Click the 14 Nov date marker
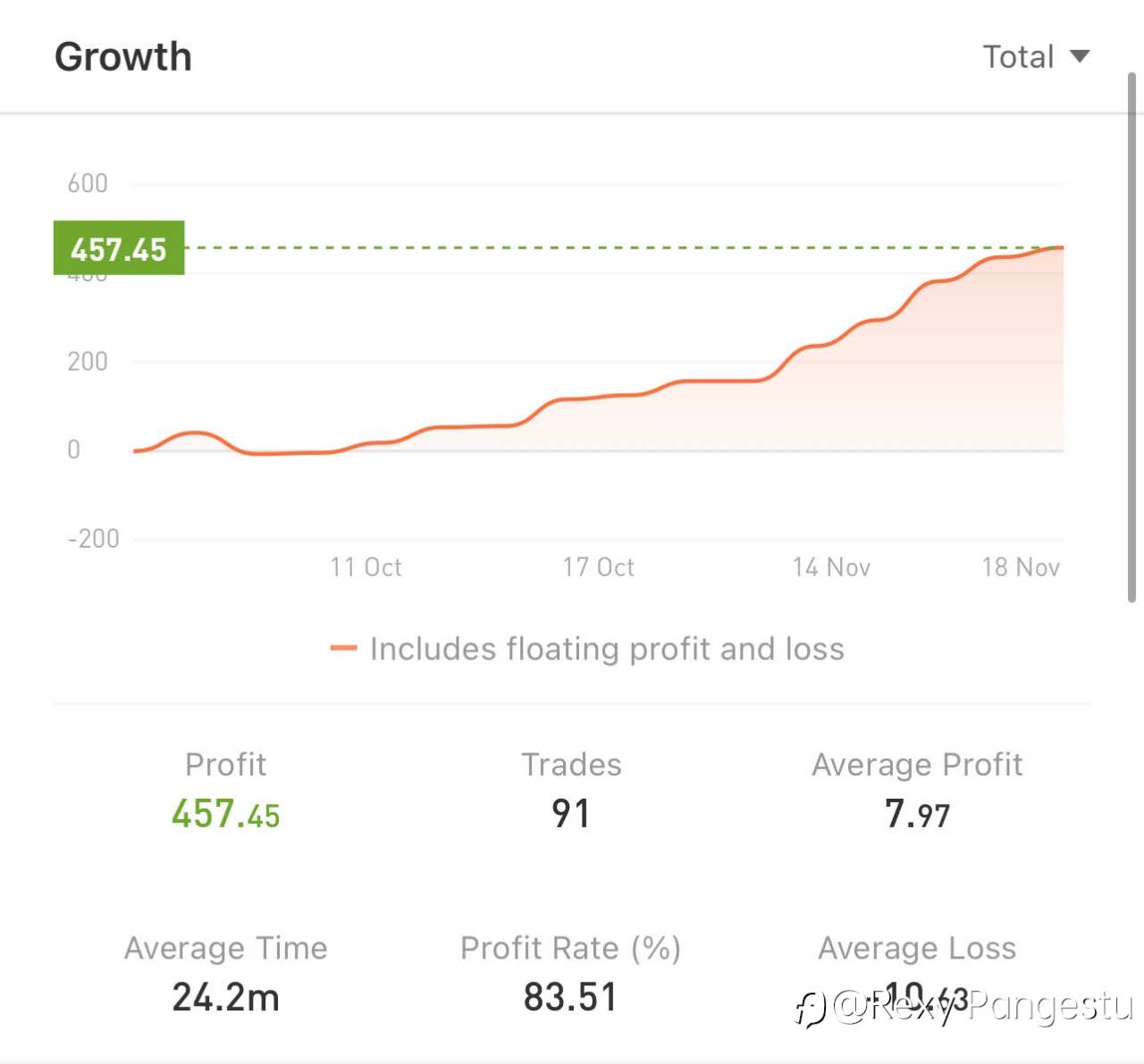 pos(831,567)
